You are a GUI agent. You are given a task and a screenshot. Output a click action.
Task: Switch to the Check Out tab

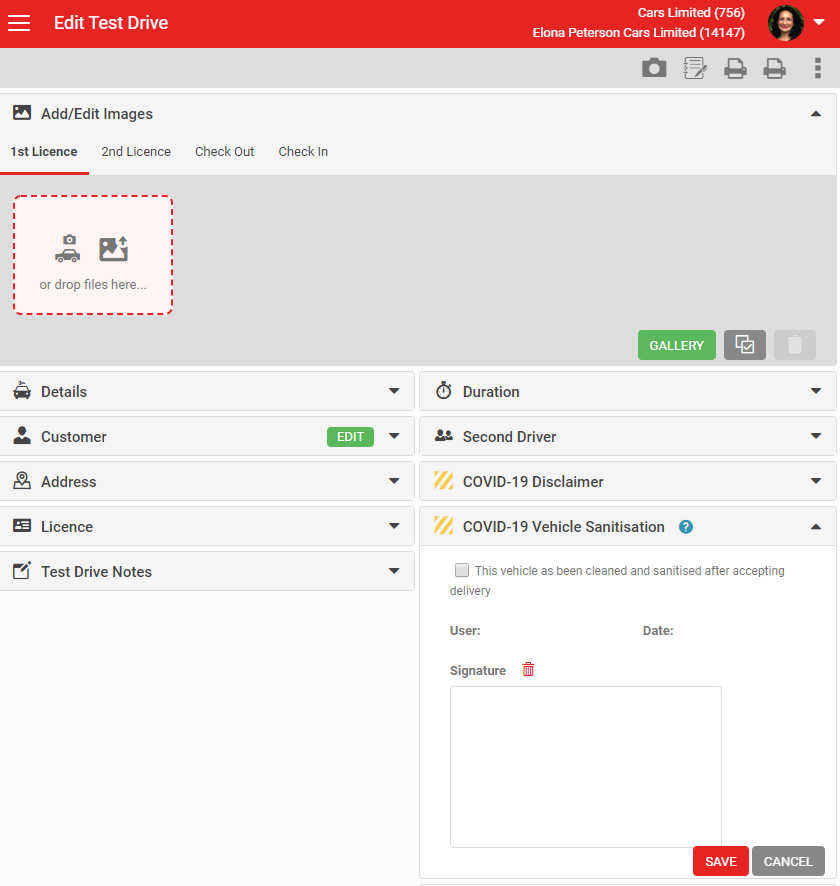pyautogui.click(x=224, y=151)
